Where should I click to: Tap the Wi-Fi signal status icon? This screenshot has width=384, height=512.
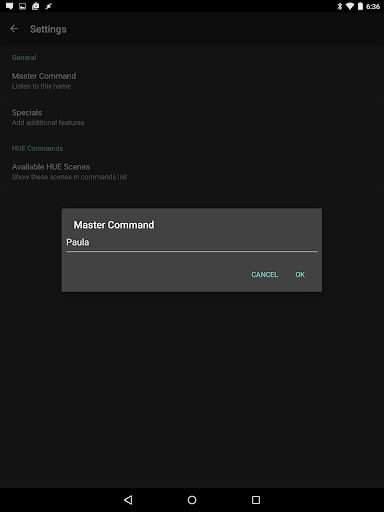tap(349, 6)
